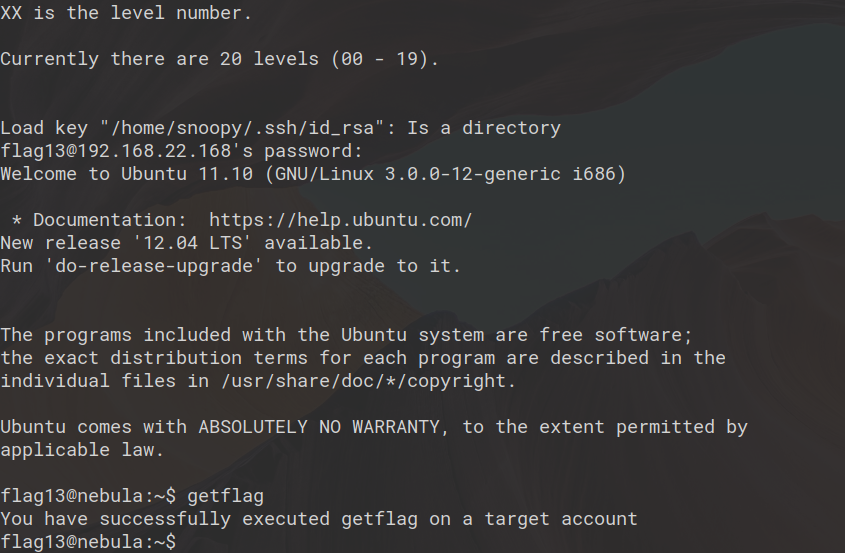
Task: Click the "ABSOLUTELY NO WARRANTY" text
Action: (x=324, y=427)
